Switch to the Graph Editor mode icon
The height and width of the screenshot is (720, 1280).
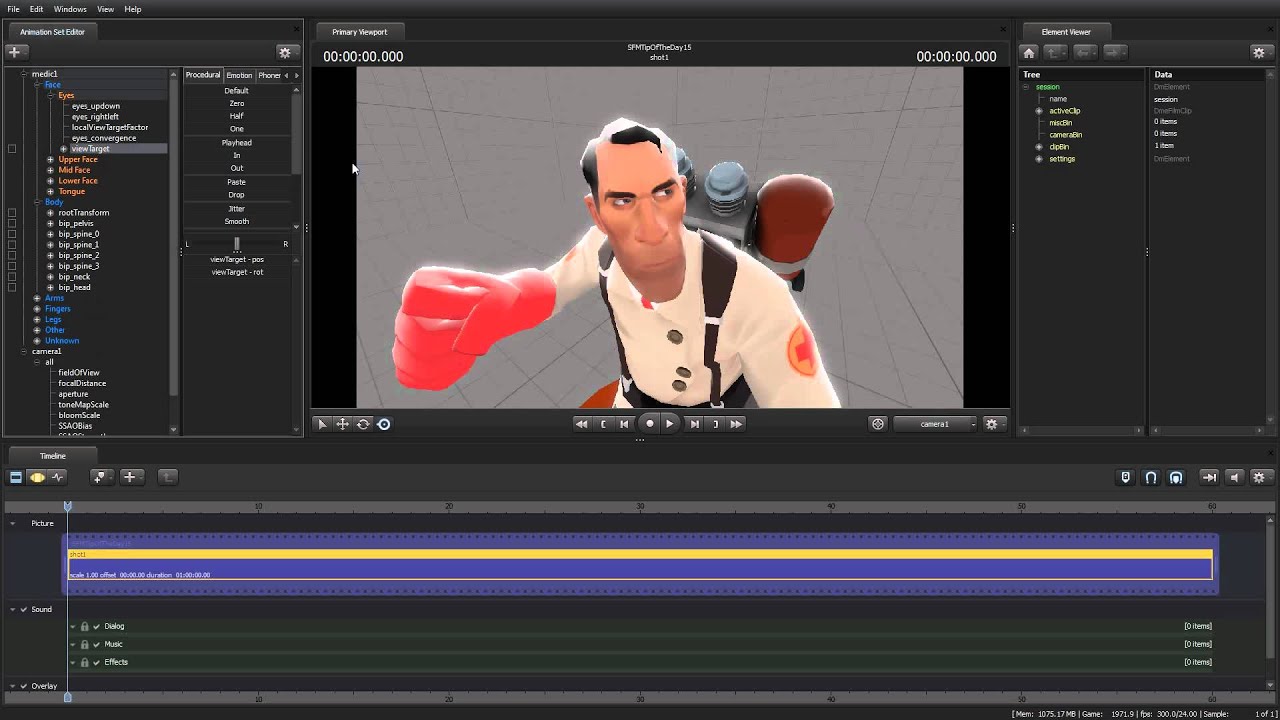(x=58, y=477)
